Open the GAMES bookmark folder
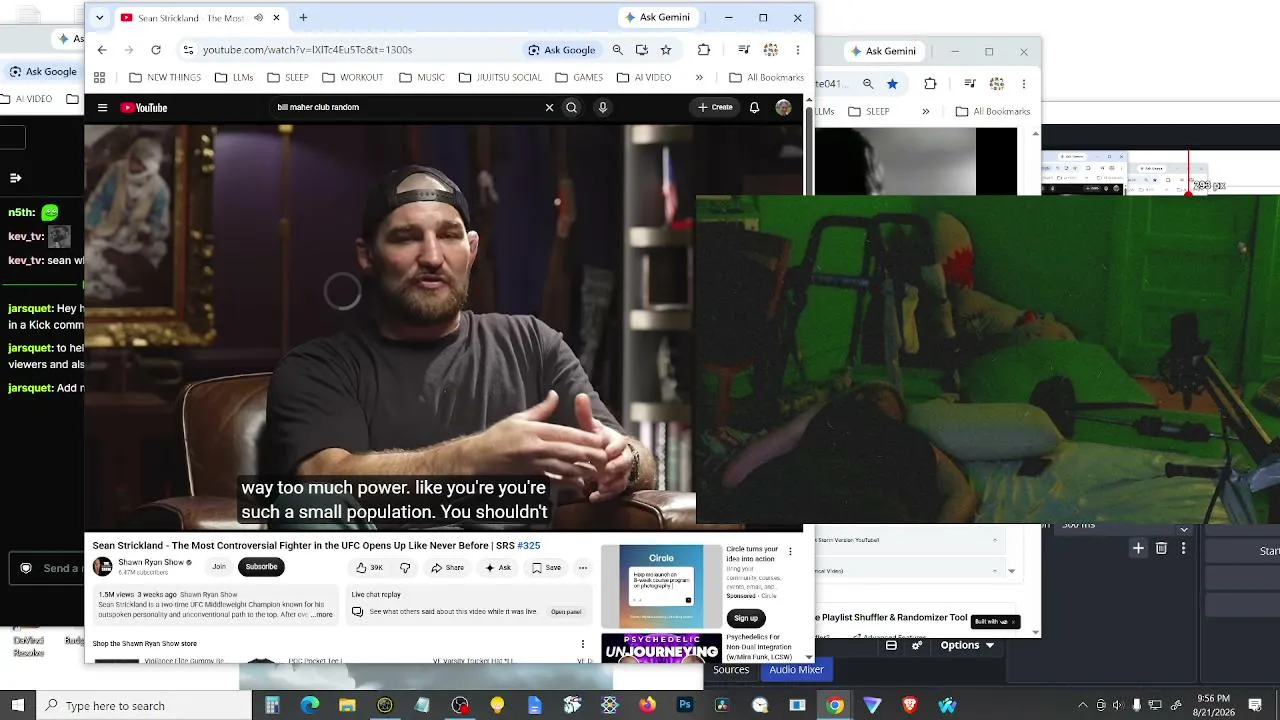Image resolution: width=1280 pixels, height=720 pixels. 578,77
